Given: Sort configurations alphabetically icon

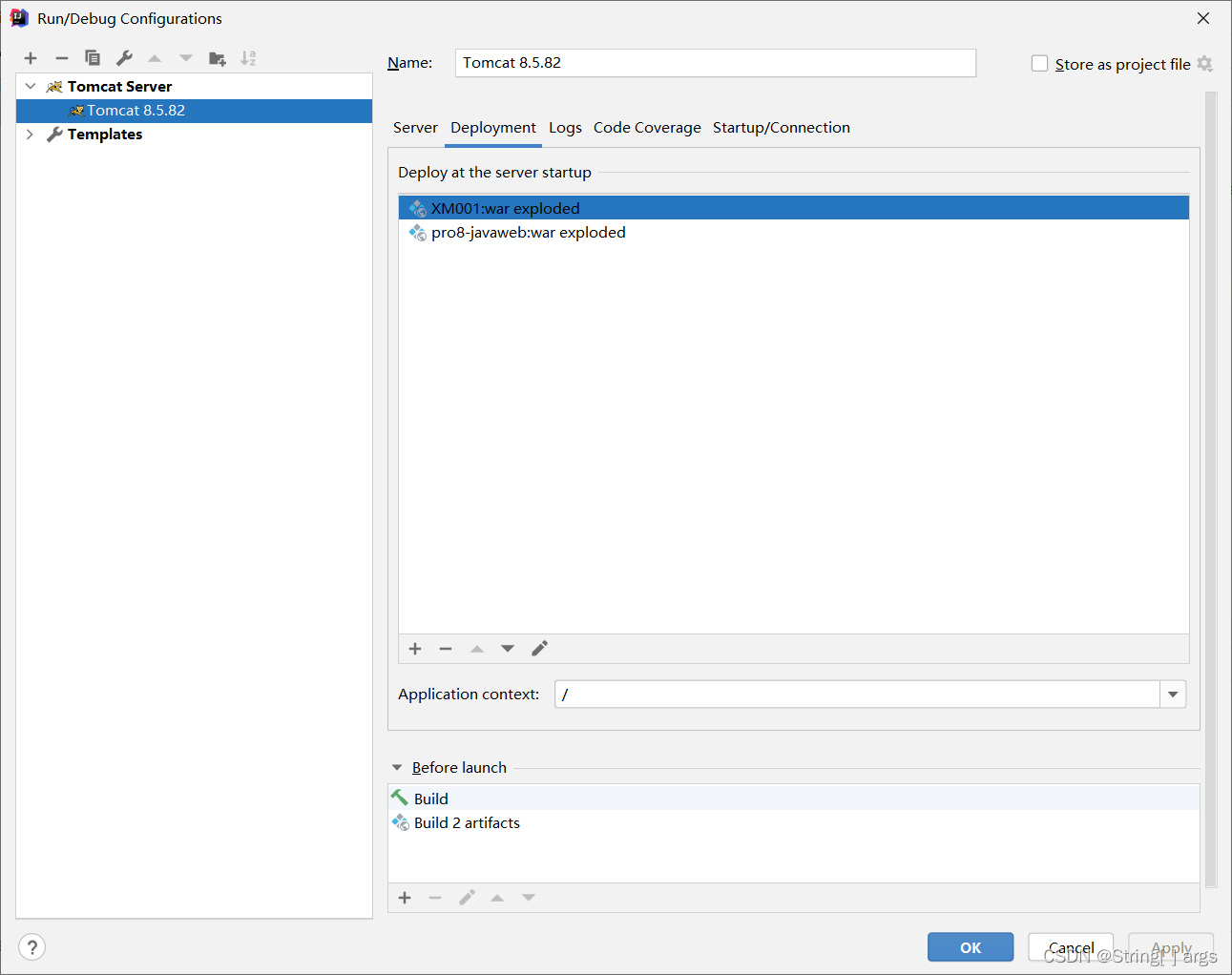Looking at the screenshot, I should [x=248, y=58].
